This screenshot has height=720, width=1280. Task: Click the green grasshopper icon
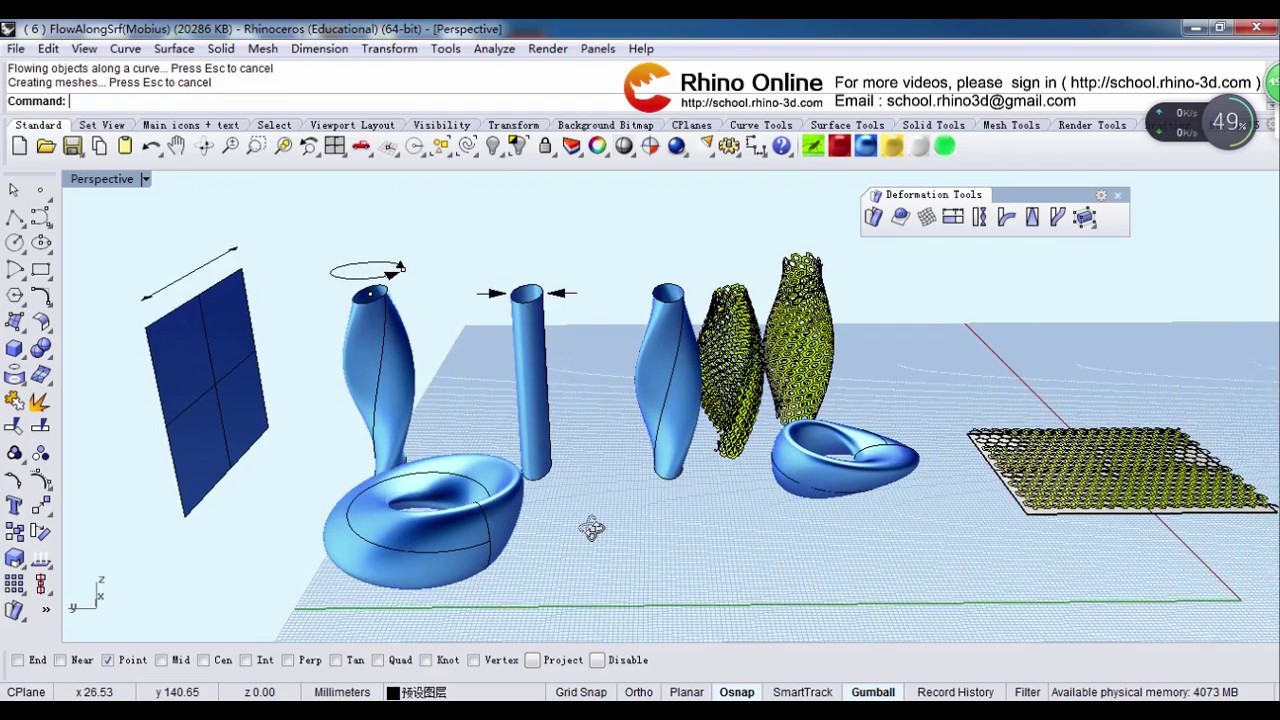813,147
